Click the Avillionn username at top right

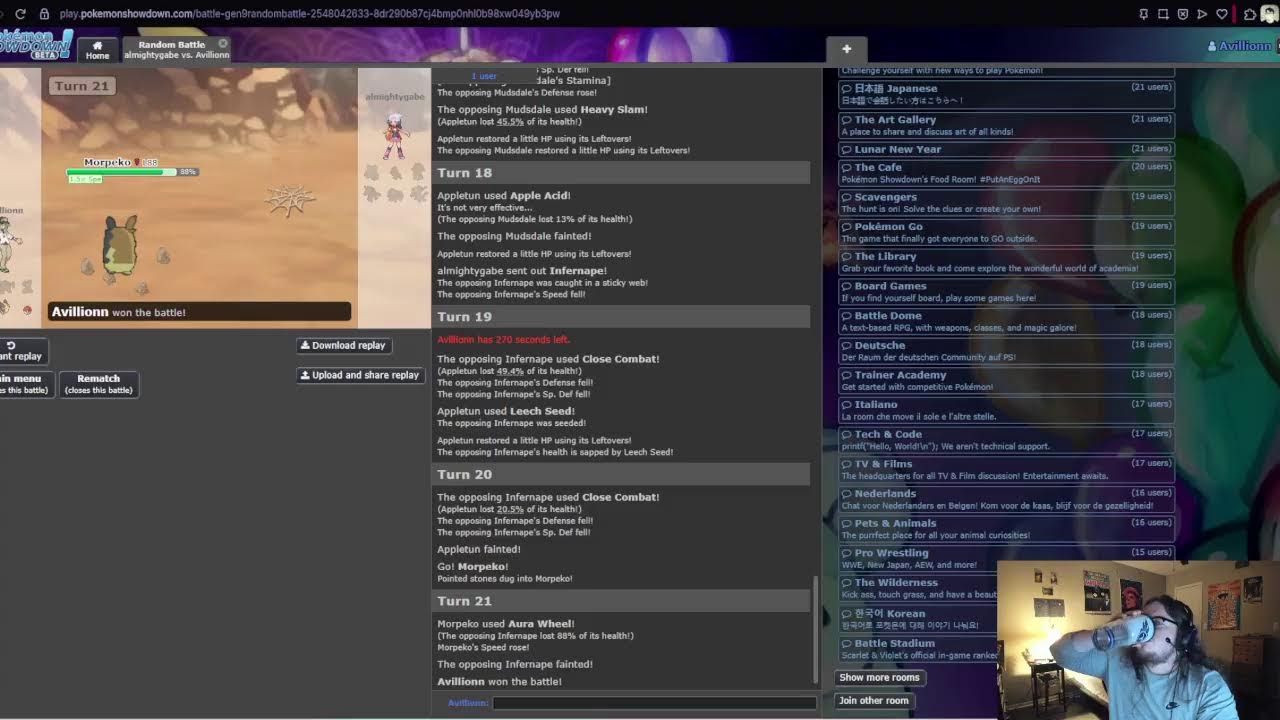(1239, 46)
